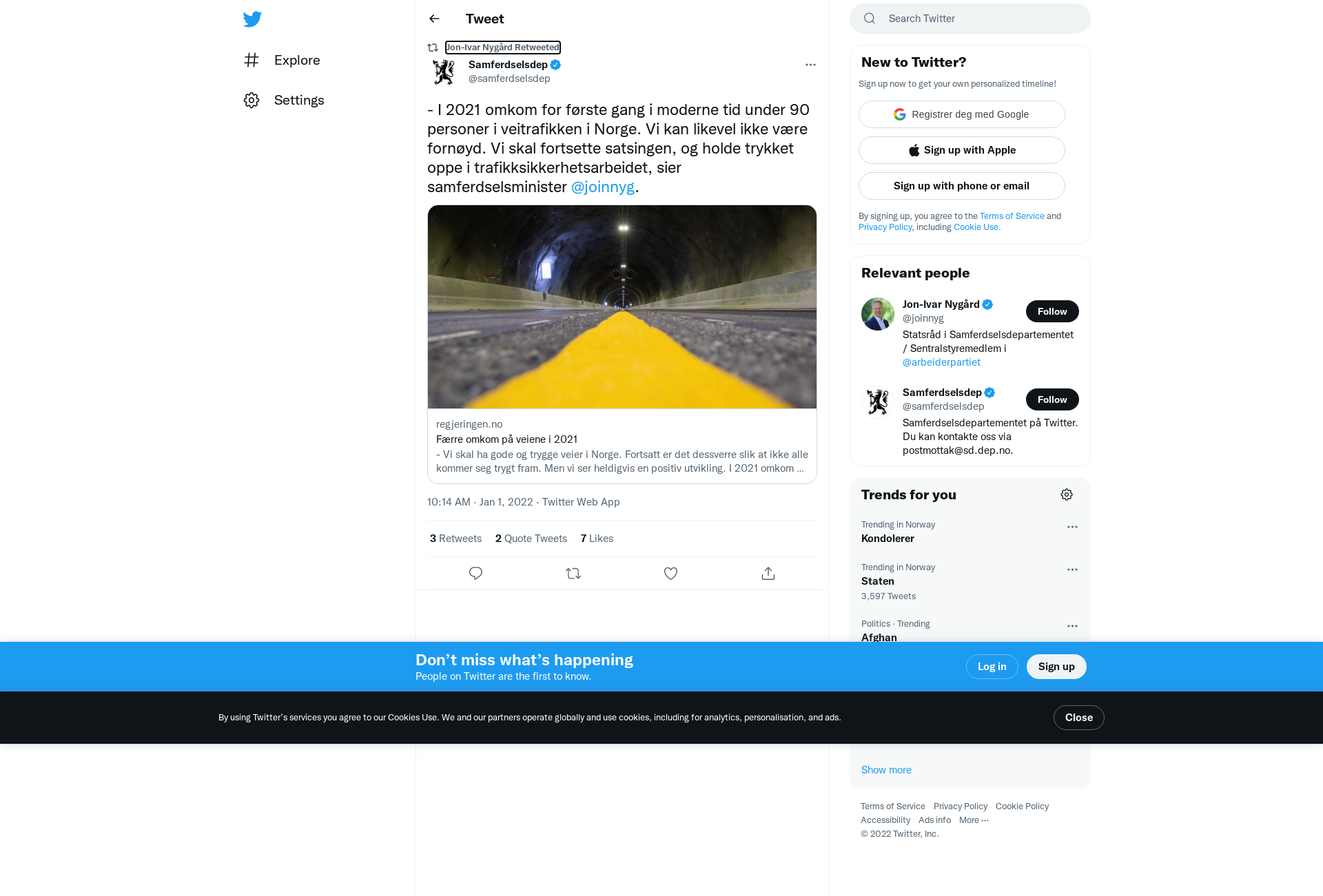Share the tweet using the share icon

[x=768, y=573]
